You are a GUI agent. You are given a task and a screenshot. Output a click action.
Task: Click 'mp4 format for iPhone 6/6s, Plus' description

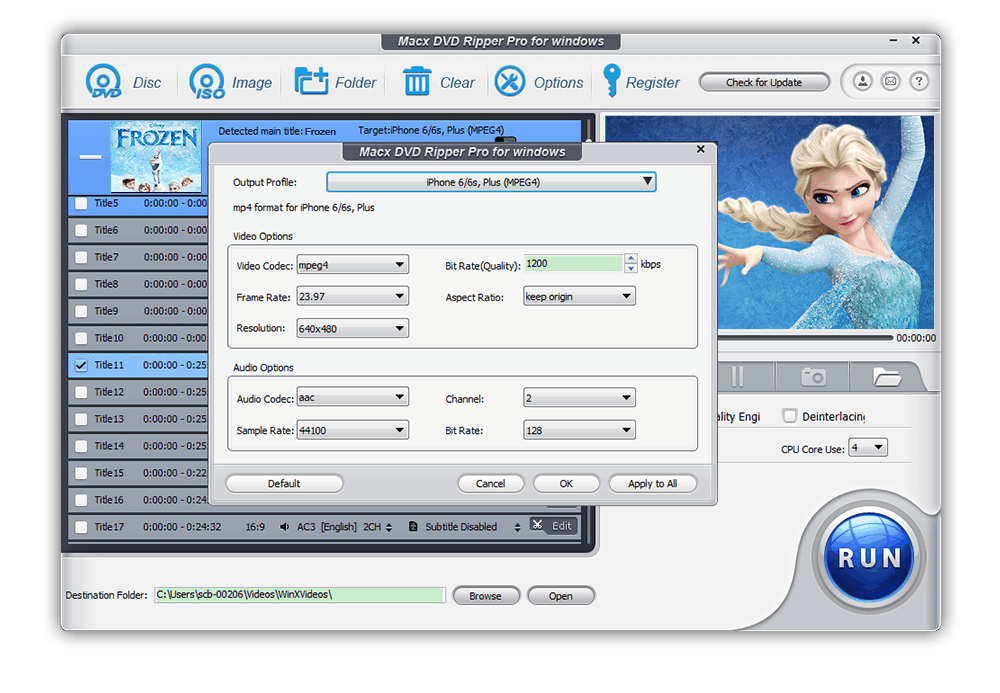point(304,207)
